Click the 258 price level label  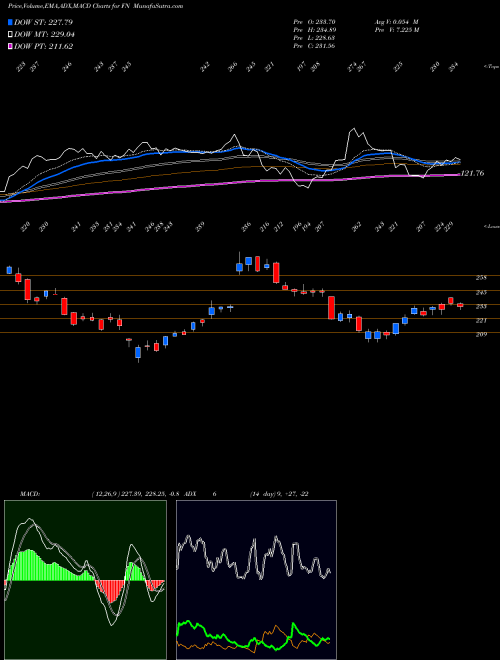tap(481, 278)
